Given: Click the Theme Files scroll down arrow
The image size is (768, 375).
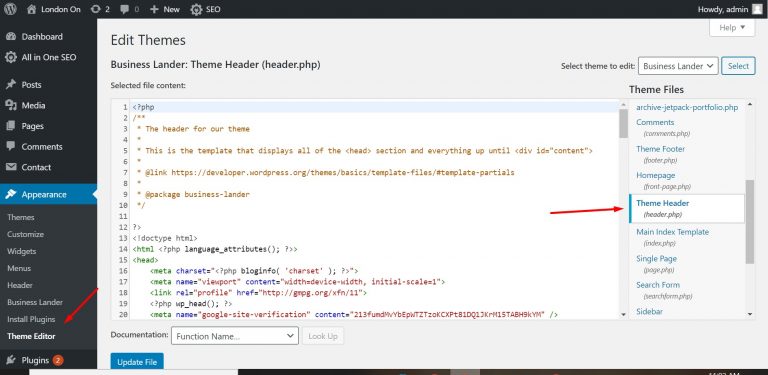Looking at the screenshot, I should 750,314.
